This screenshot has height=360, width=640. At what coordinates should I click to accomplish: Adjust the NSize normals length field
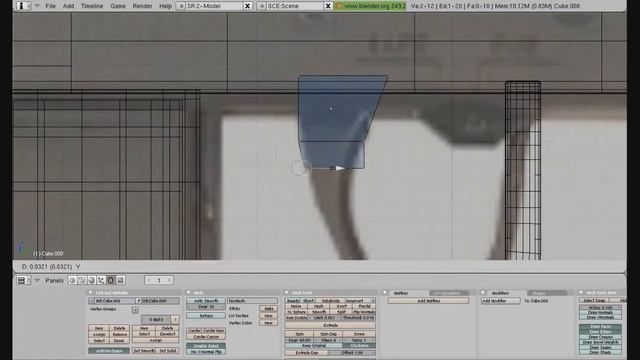coord(600,307)
